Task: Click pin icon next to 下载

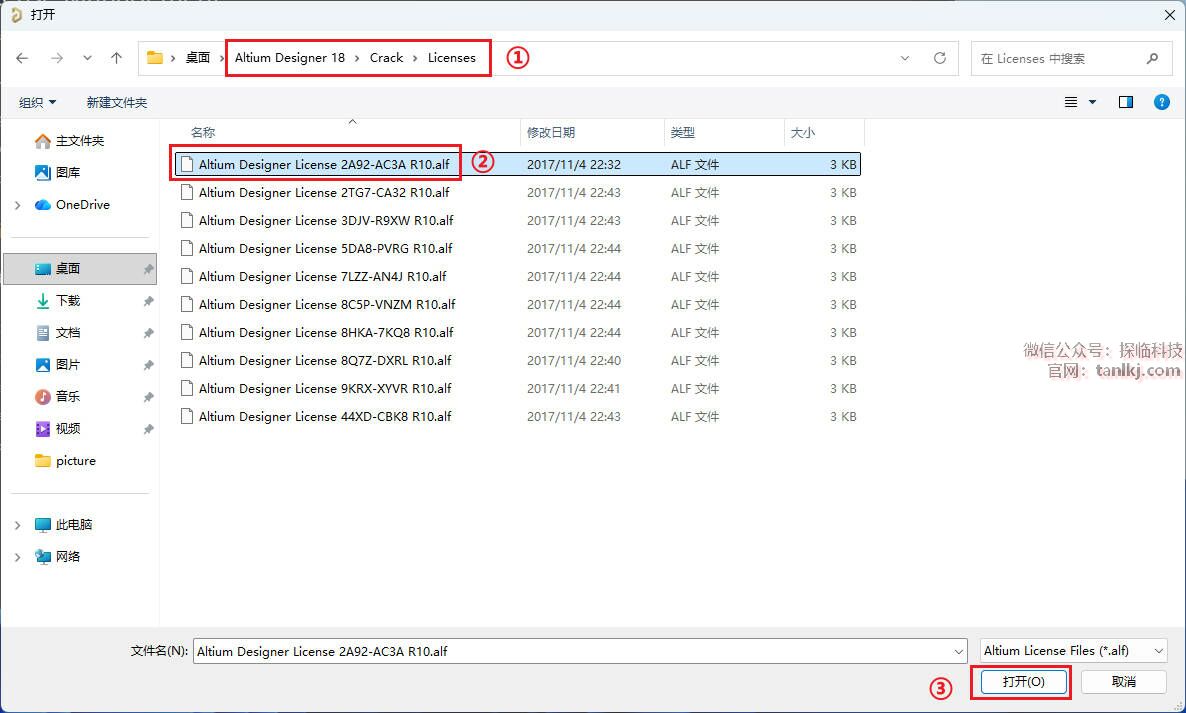Action: tap(148, 301)
